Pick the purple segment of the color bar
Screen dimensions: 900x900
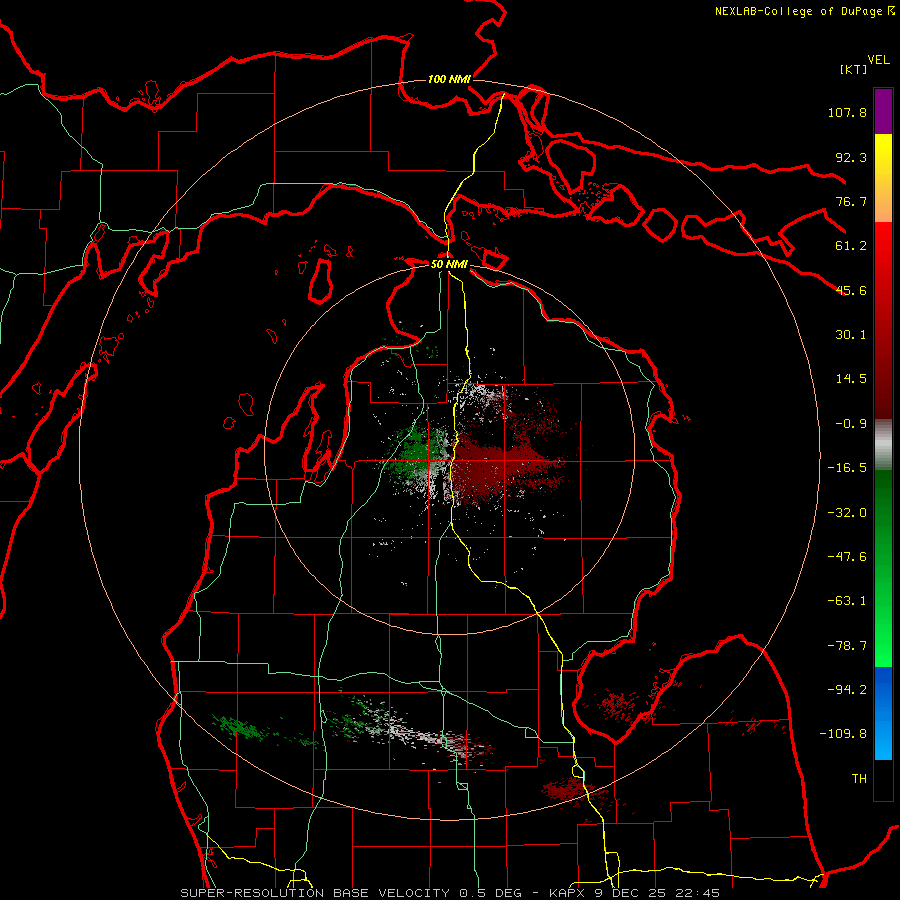tap(883, 111)
